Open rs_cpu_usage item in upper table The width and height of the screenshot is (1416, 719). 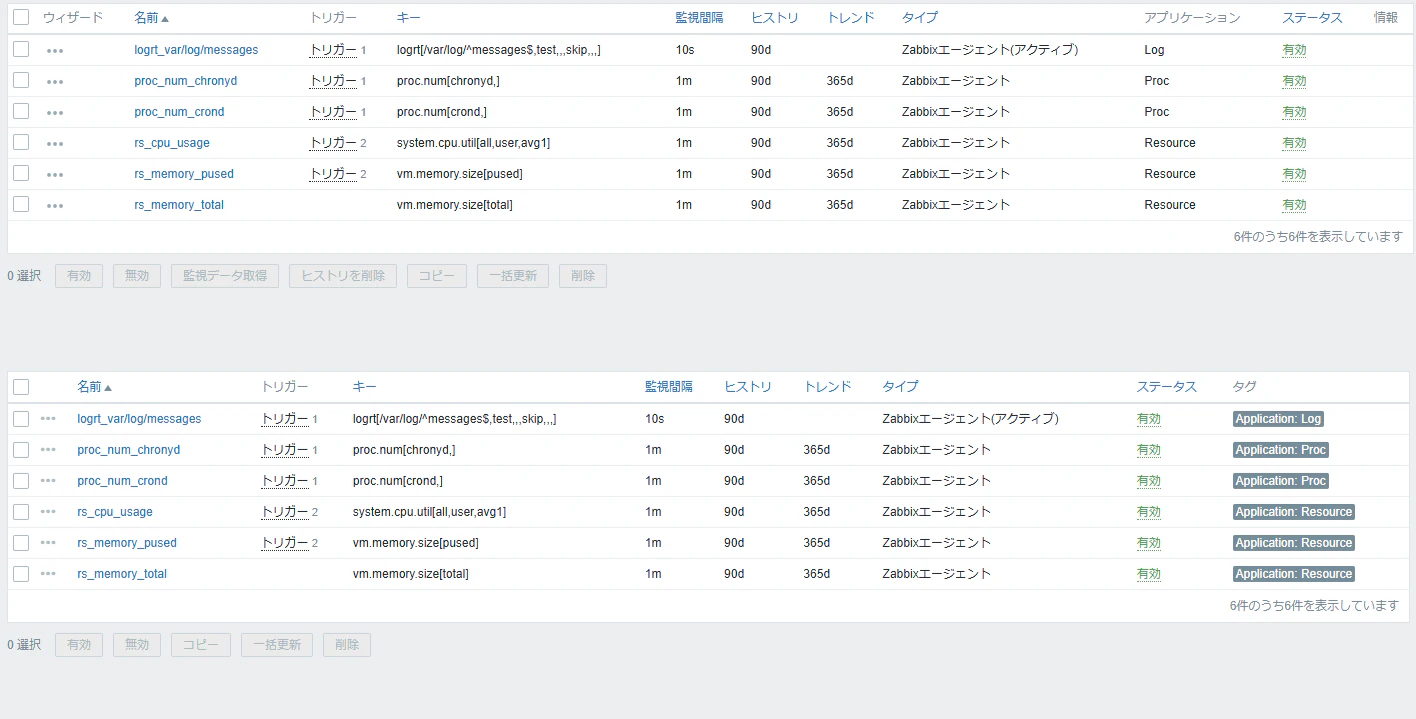(x=172, y=143)
